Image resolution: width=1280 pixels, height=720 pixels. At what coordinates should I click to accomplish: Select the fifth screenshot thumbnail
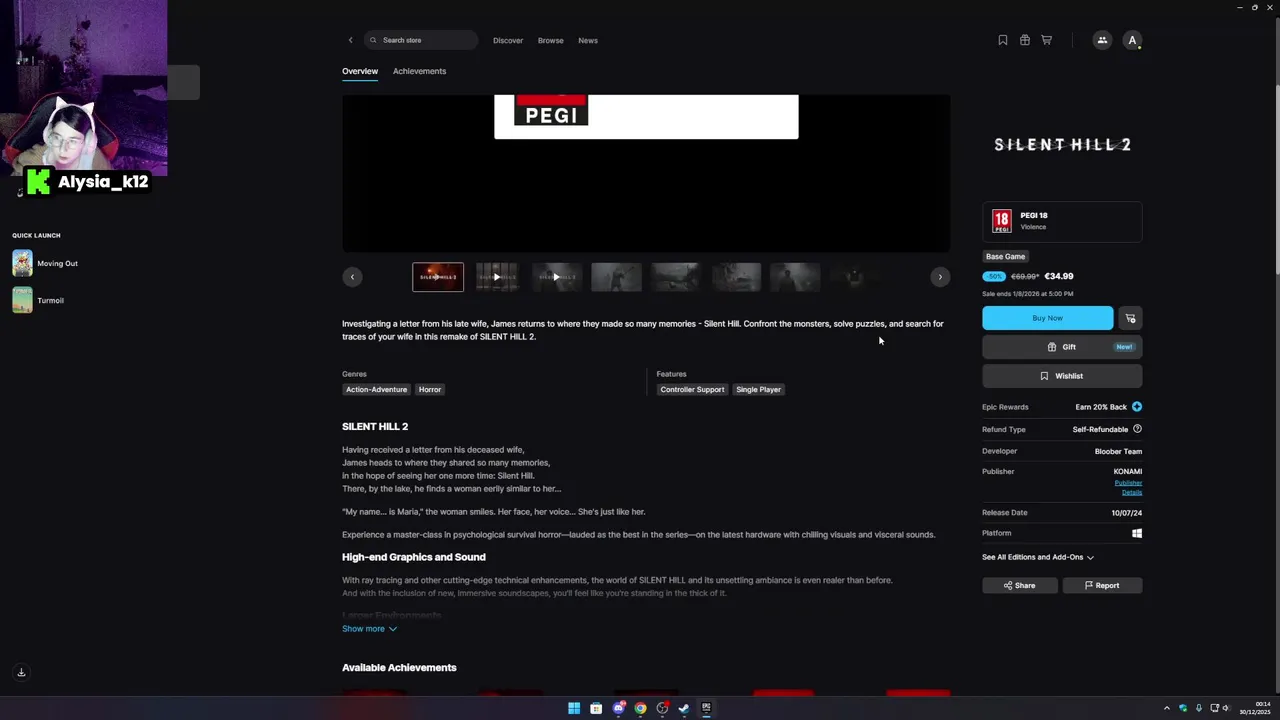click(676, 277)
